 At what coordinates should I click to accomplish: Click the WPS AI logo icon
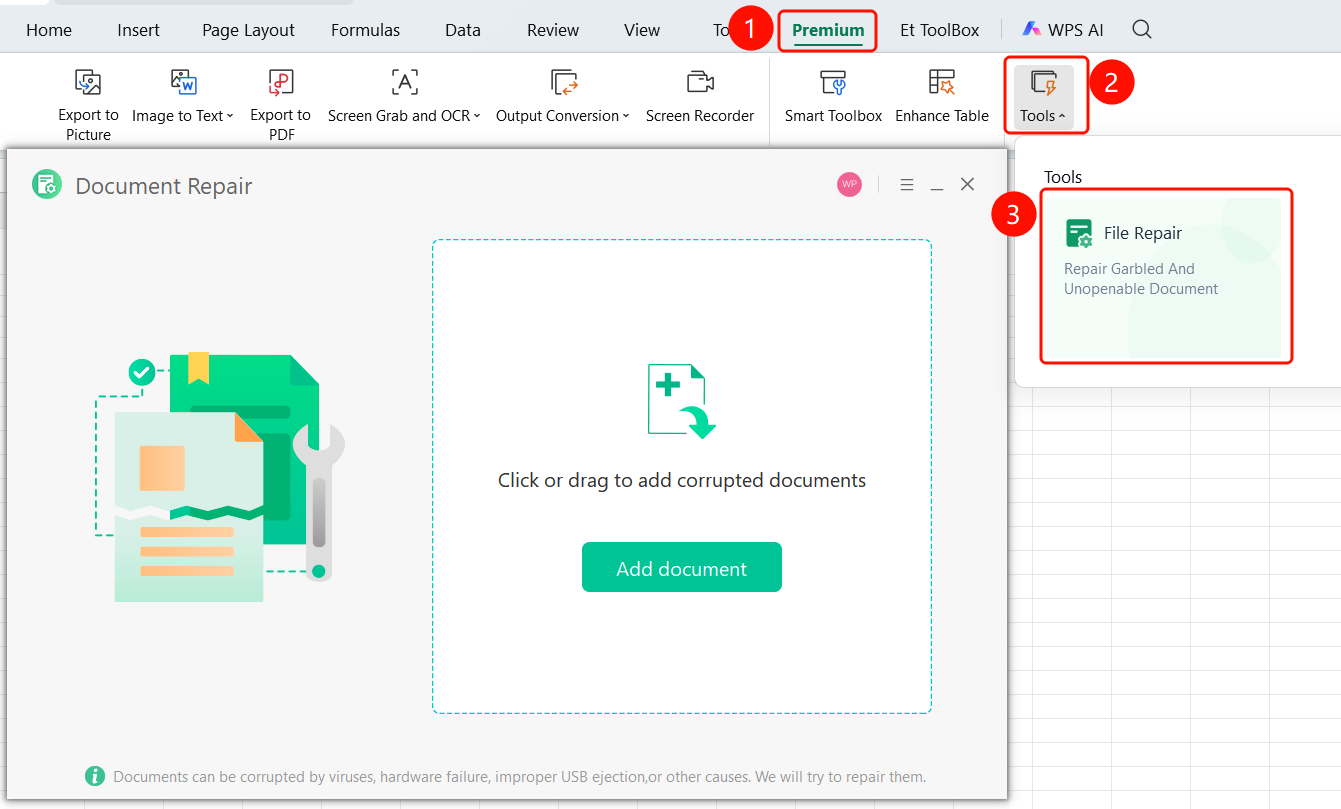1032,30
